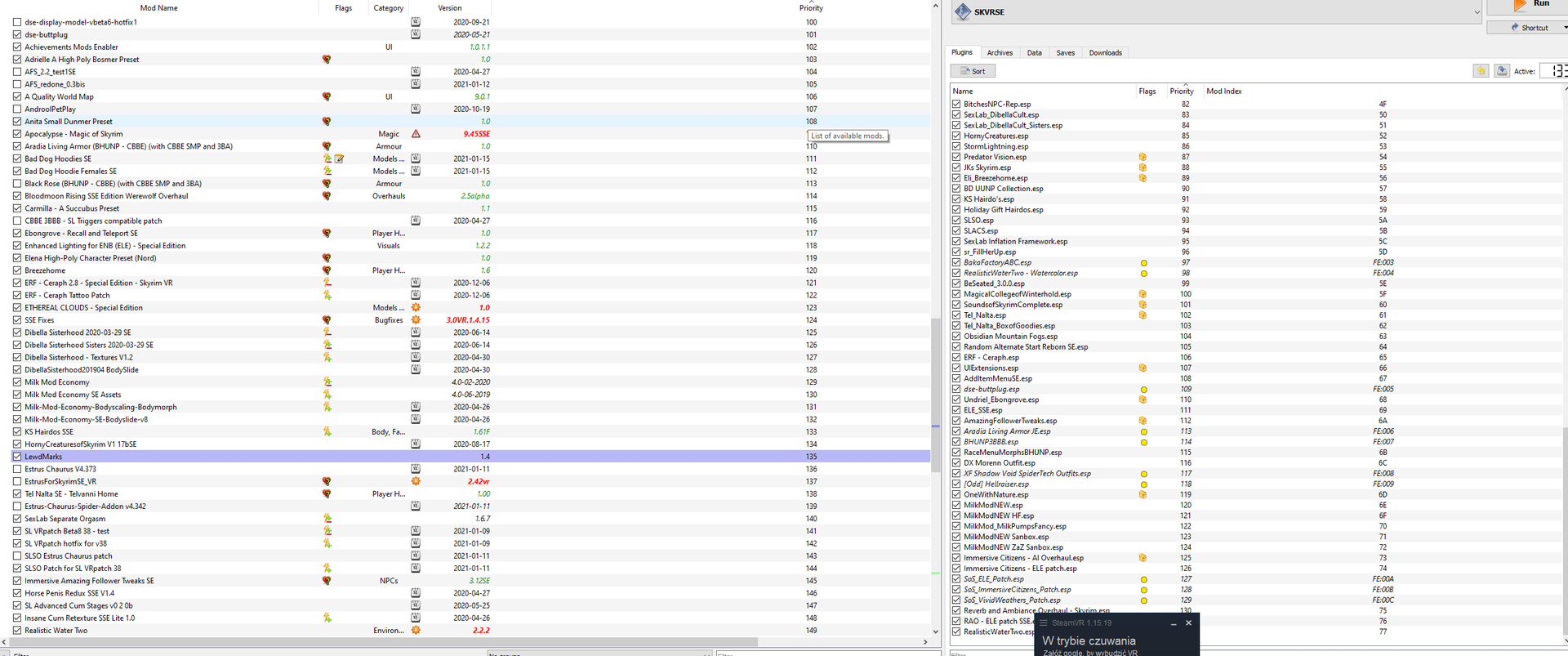This screenshot has height=656, width=1568.
Task: Click the heart flag on Immersive Amazing Follower Tweaks
Action: point(327,581)
